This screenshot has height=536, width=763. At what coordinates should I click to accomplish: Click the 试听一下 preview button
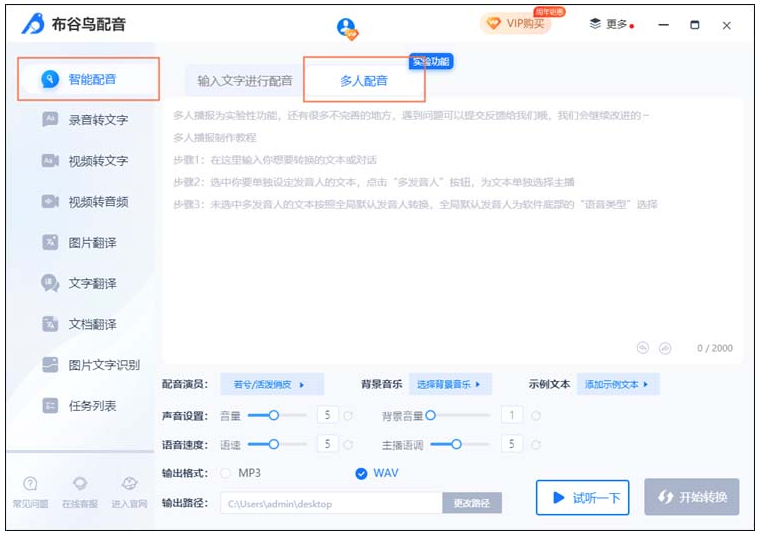(582, 497)
